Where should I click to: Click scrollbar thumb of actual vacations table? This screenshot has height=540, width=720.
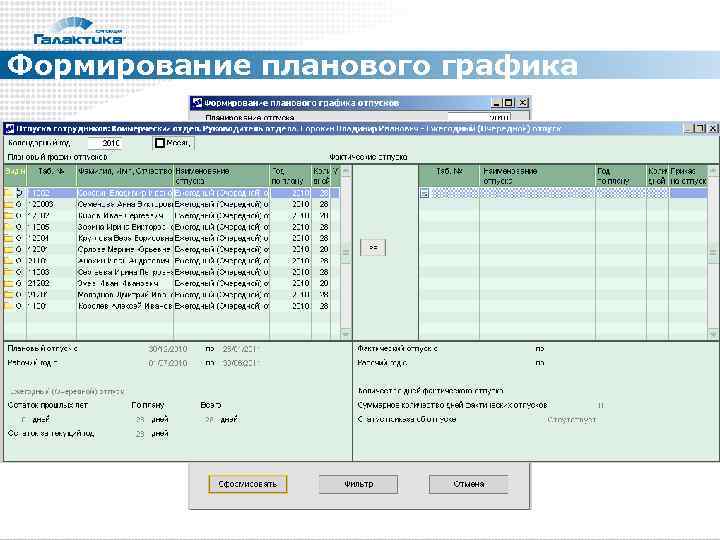(713, 252)
